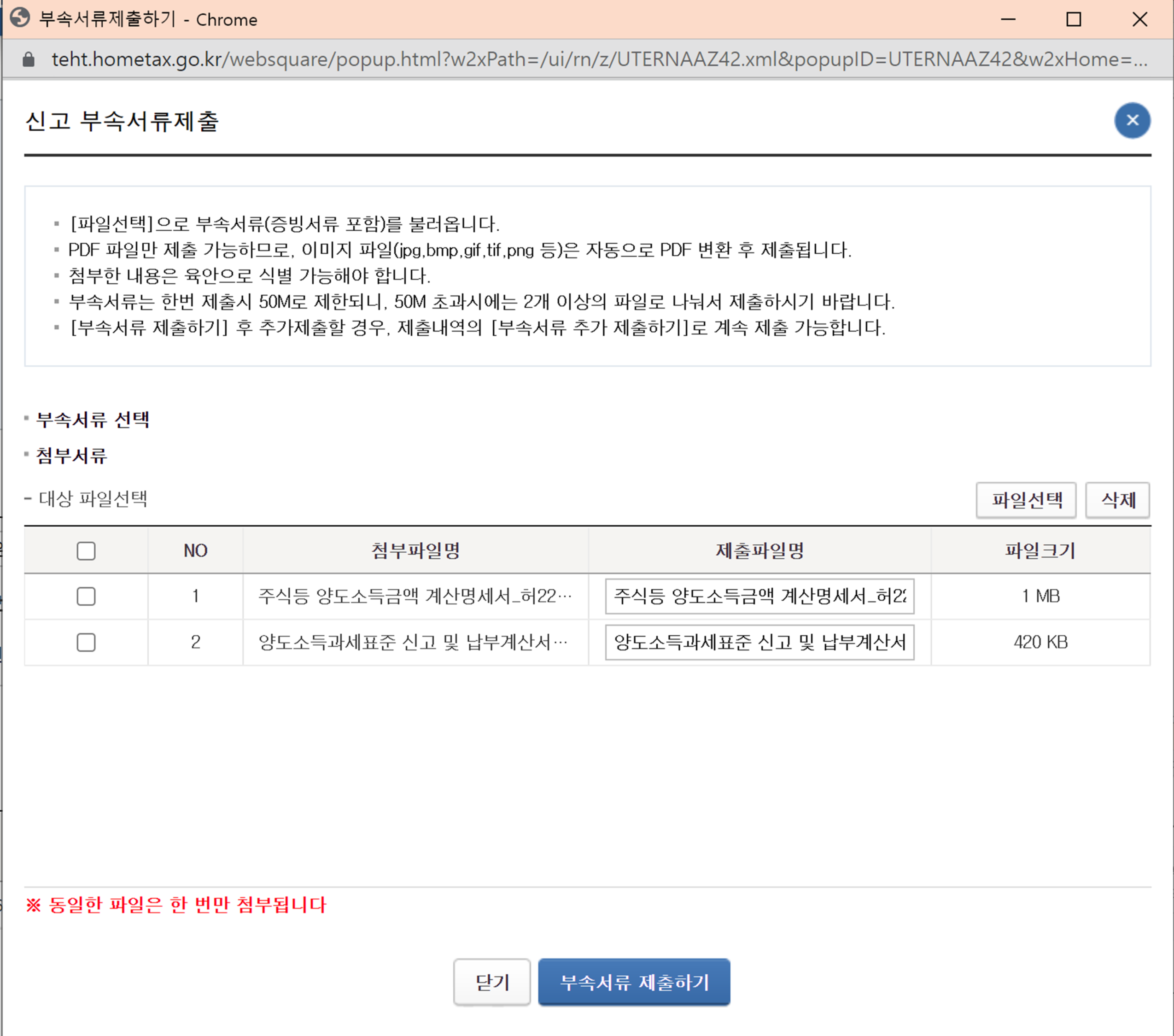Select the attached file name in row 1
This screenshot has height=1036, width=1174.
point(415,596)
